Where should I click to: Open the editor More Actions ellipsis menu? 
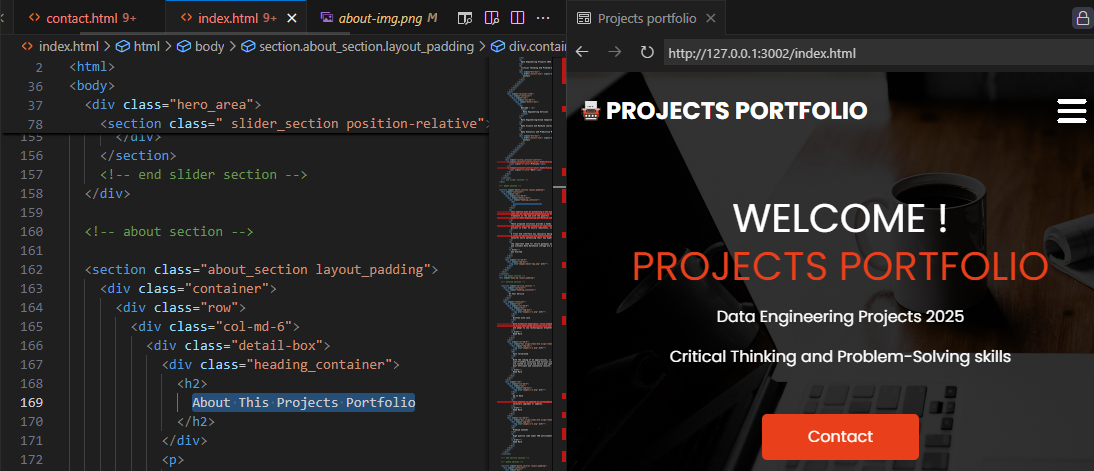(543, 17)
